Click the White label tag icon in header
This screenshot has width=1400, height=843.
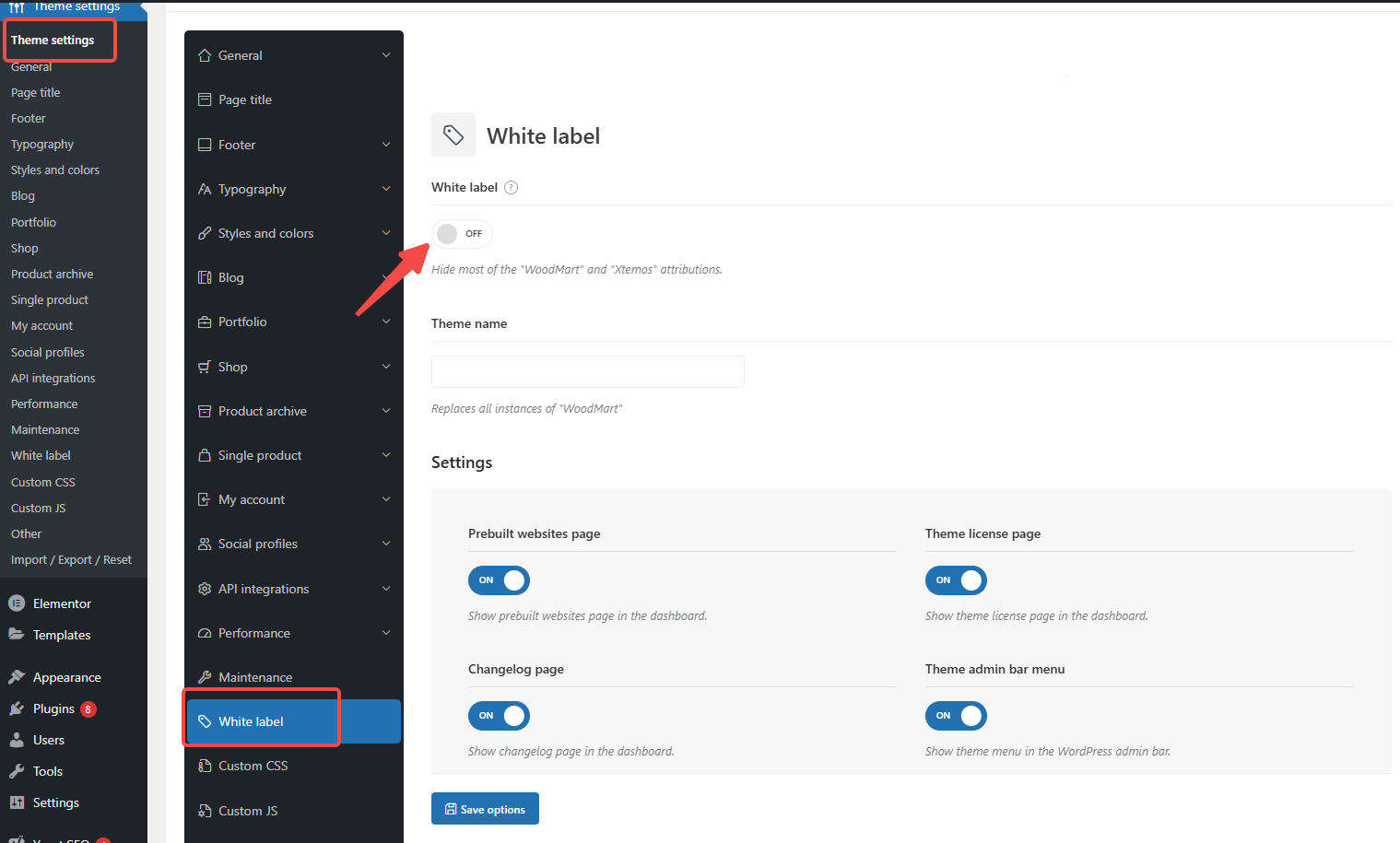click(x=453, y=135)
